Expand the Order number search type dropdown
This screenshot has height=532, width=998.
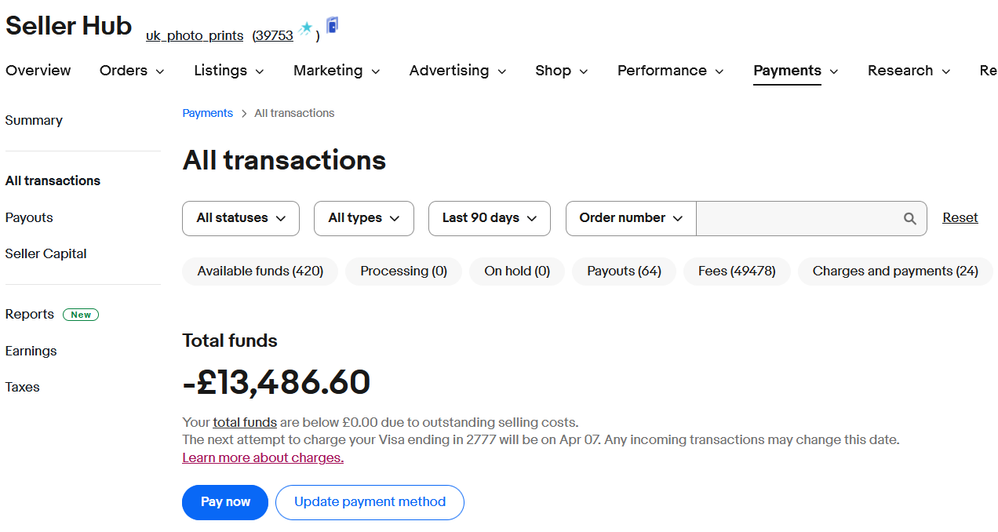click(631, 218)
